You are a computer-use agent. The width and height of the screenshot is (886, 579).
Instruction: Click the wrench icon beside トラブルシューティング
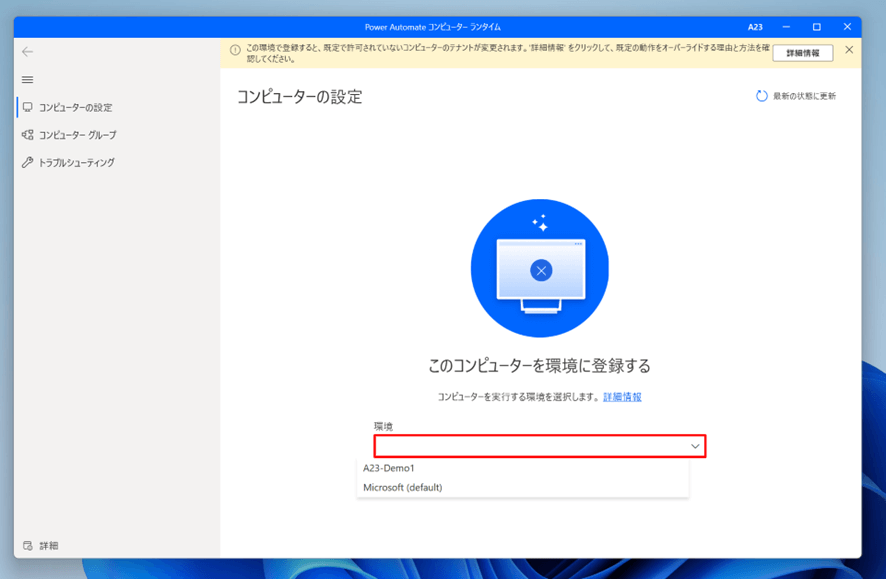tap(28, 163)
